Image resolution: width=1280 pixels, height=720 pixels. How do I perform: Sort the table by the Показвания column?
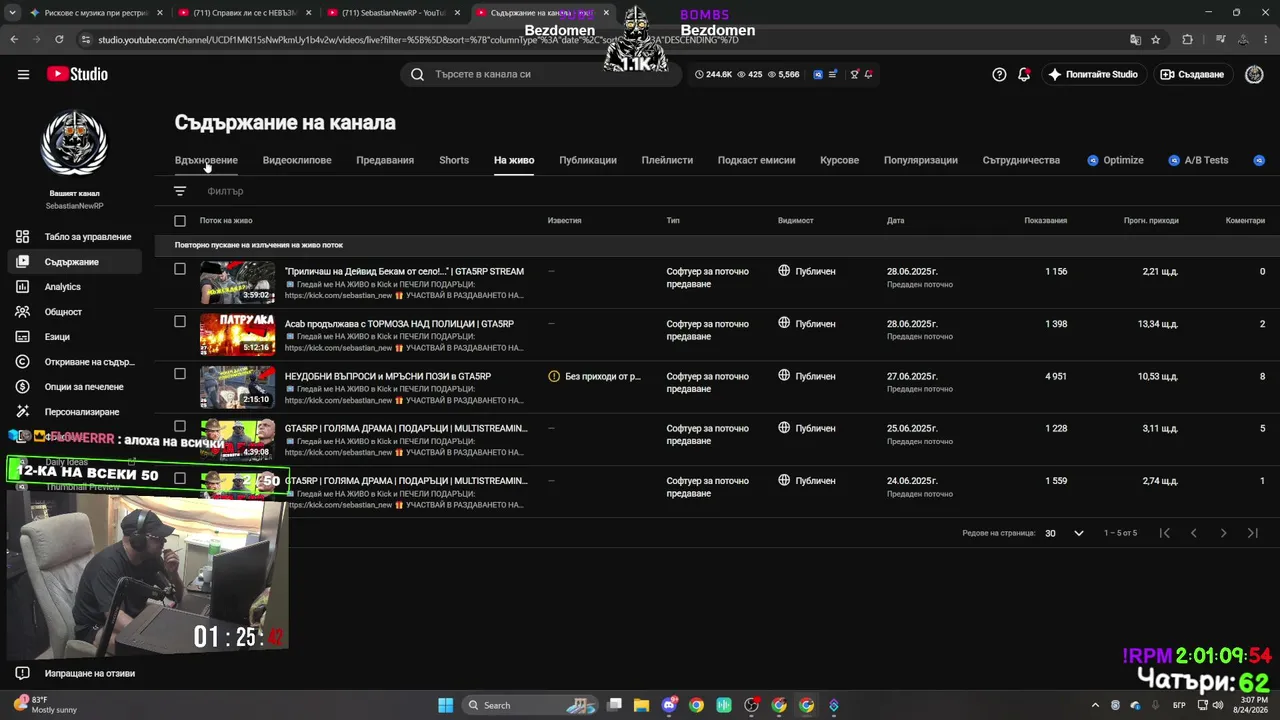[1046, 221]
